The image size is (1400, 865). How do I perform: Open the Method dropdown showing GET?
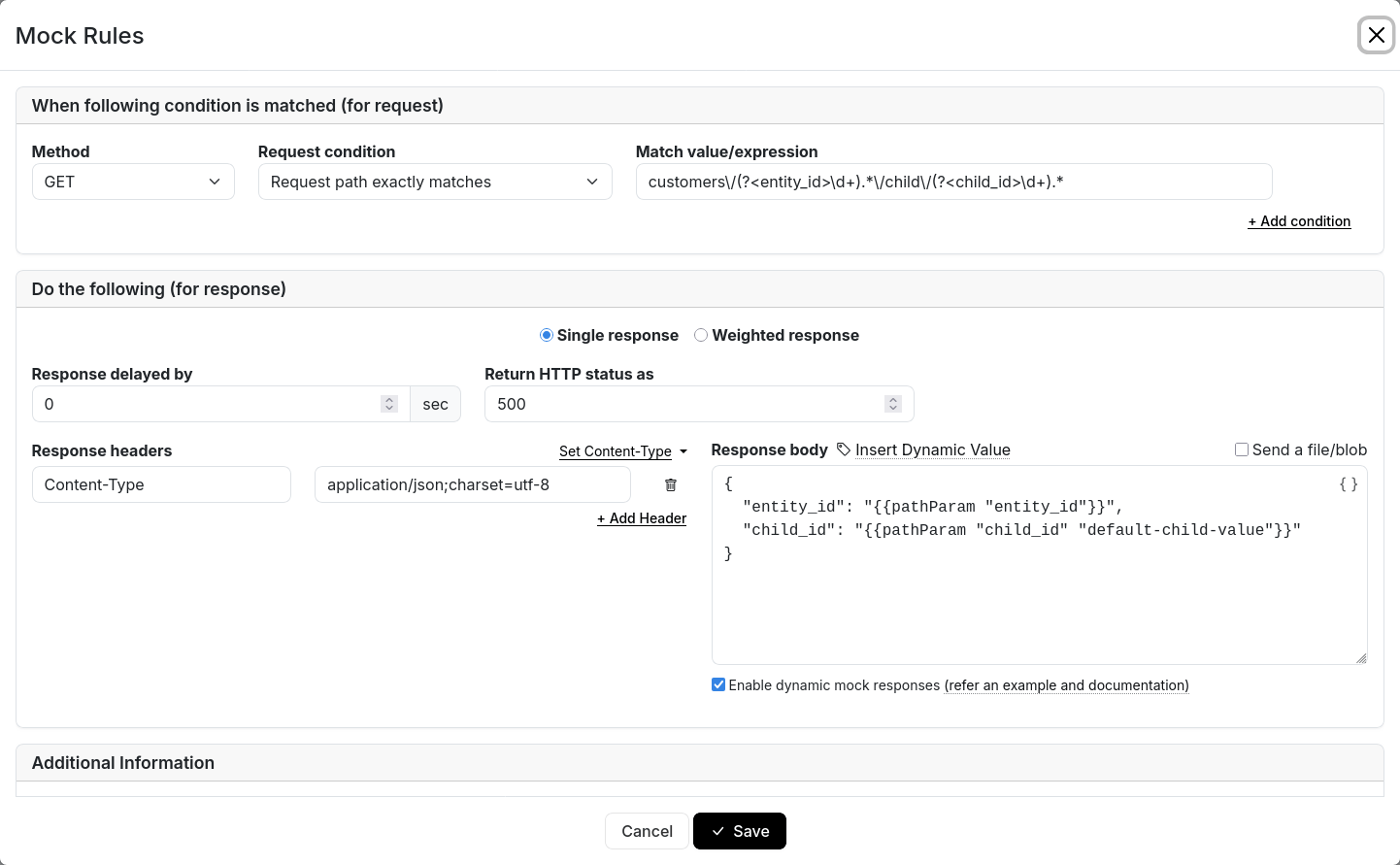pyautogui.click(x=133, y=182)
